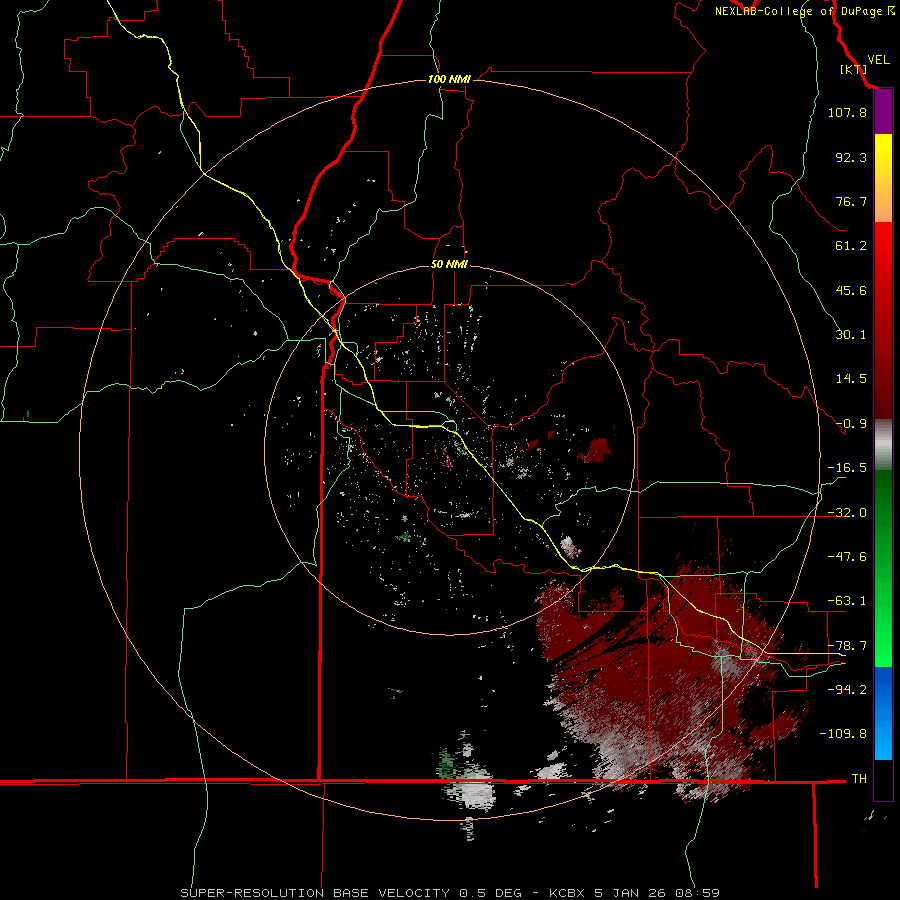
Task: Click the [KT] units label
Action: tap(853, 69)
